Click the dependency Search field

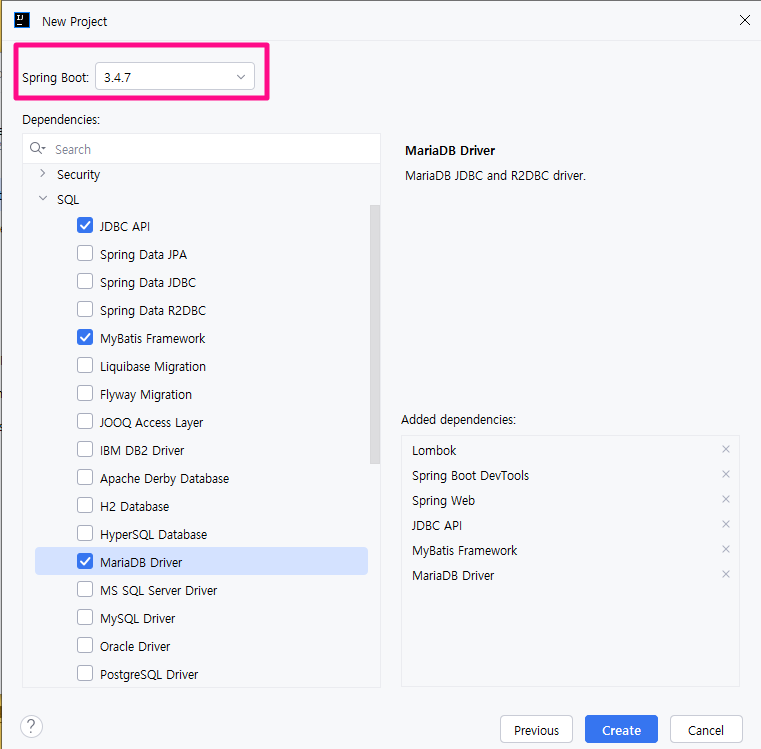pos(201,149)
